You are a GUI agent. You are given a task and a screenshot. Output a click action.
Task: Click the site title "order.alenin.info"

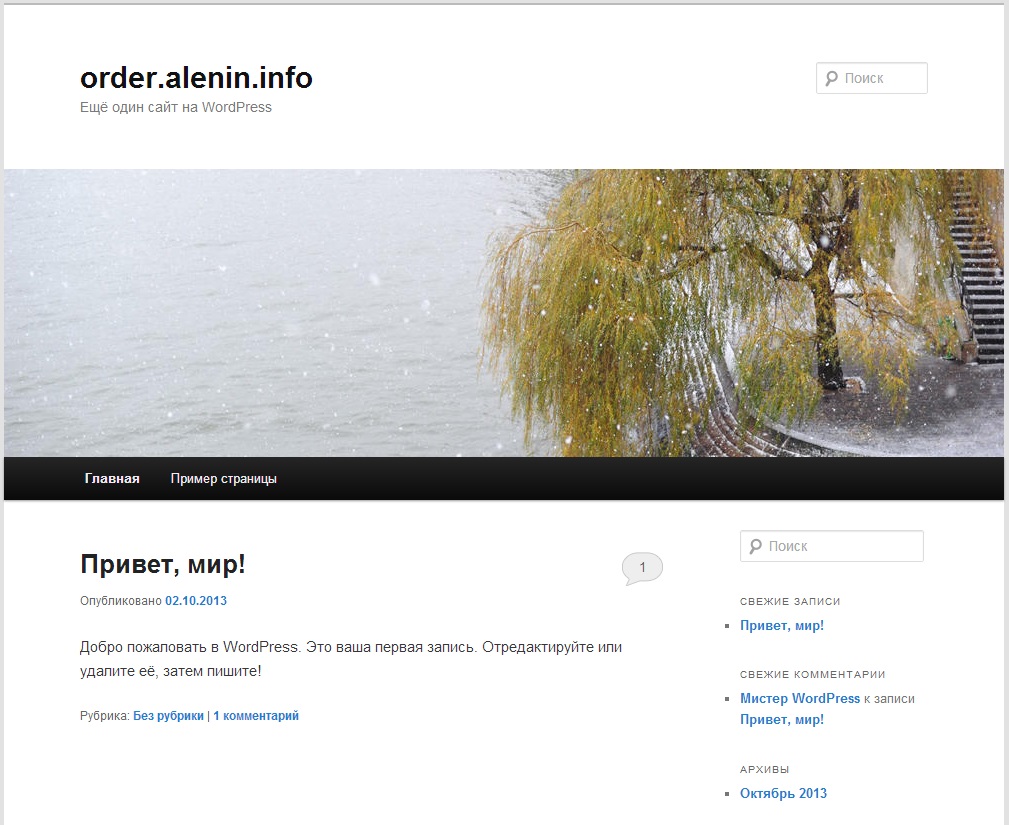click(196, 78)
